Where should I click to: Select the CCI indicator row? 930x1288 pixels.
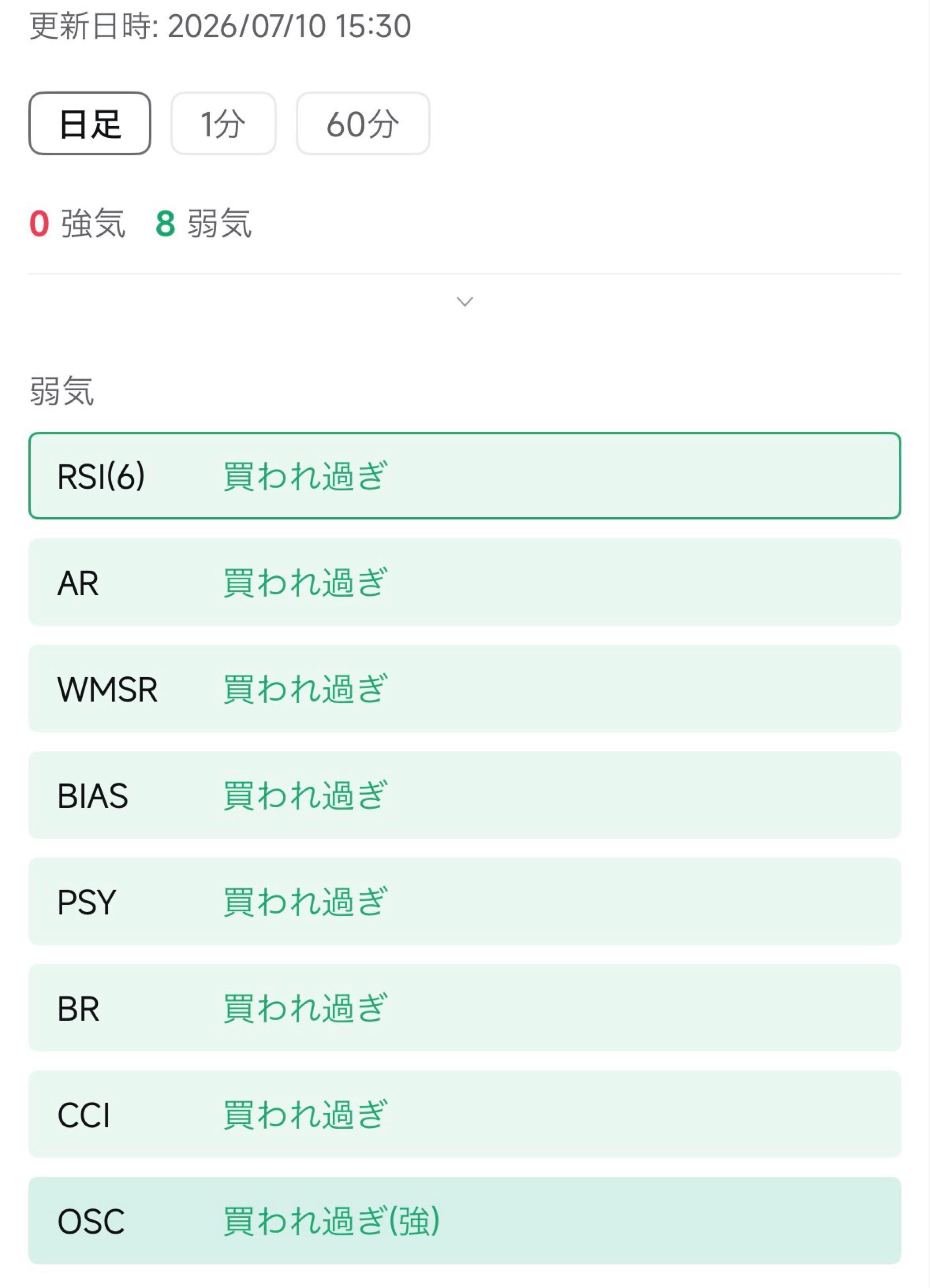click(465, 1114)
